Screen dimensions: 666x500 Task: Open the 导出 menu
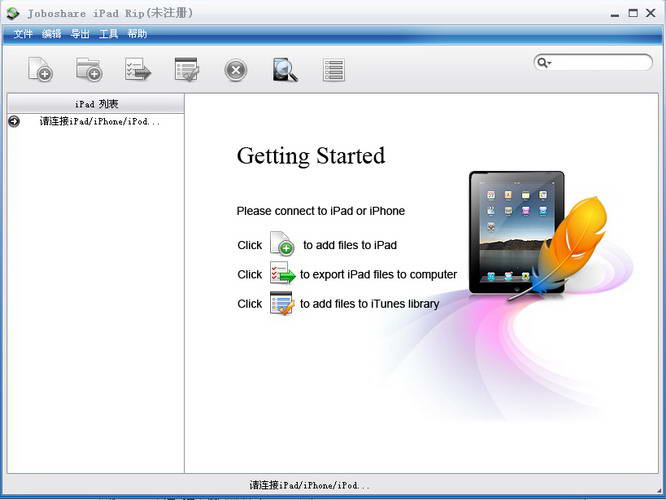(x=80, y=34)
